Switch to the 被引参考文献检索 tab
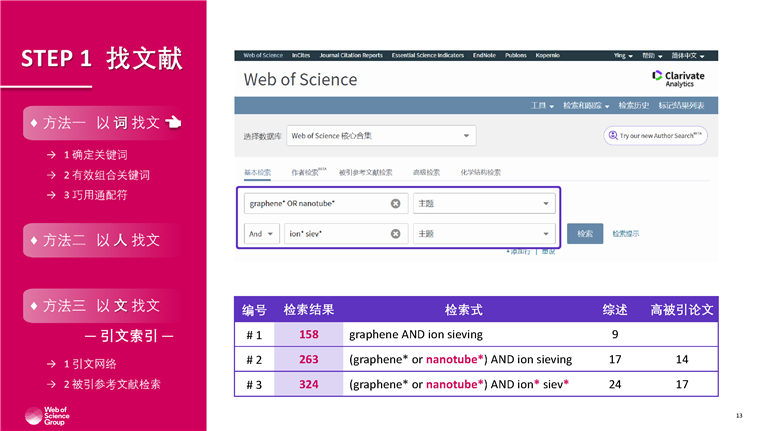The height and width of the screenshot is (431, 768). coord(365,172)
